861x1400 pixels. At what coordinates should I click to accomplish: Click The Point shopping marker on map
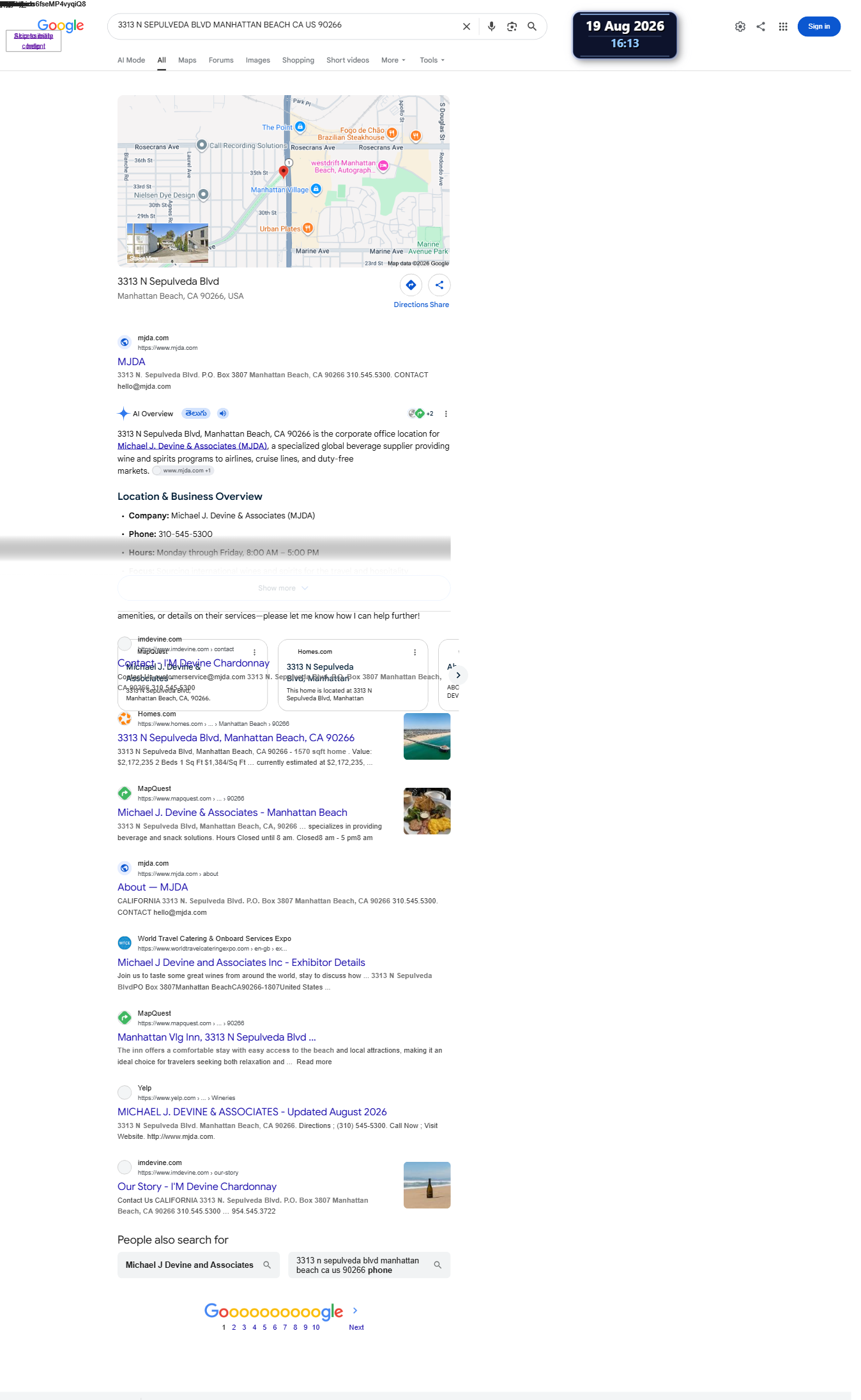tap(300, 127)
